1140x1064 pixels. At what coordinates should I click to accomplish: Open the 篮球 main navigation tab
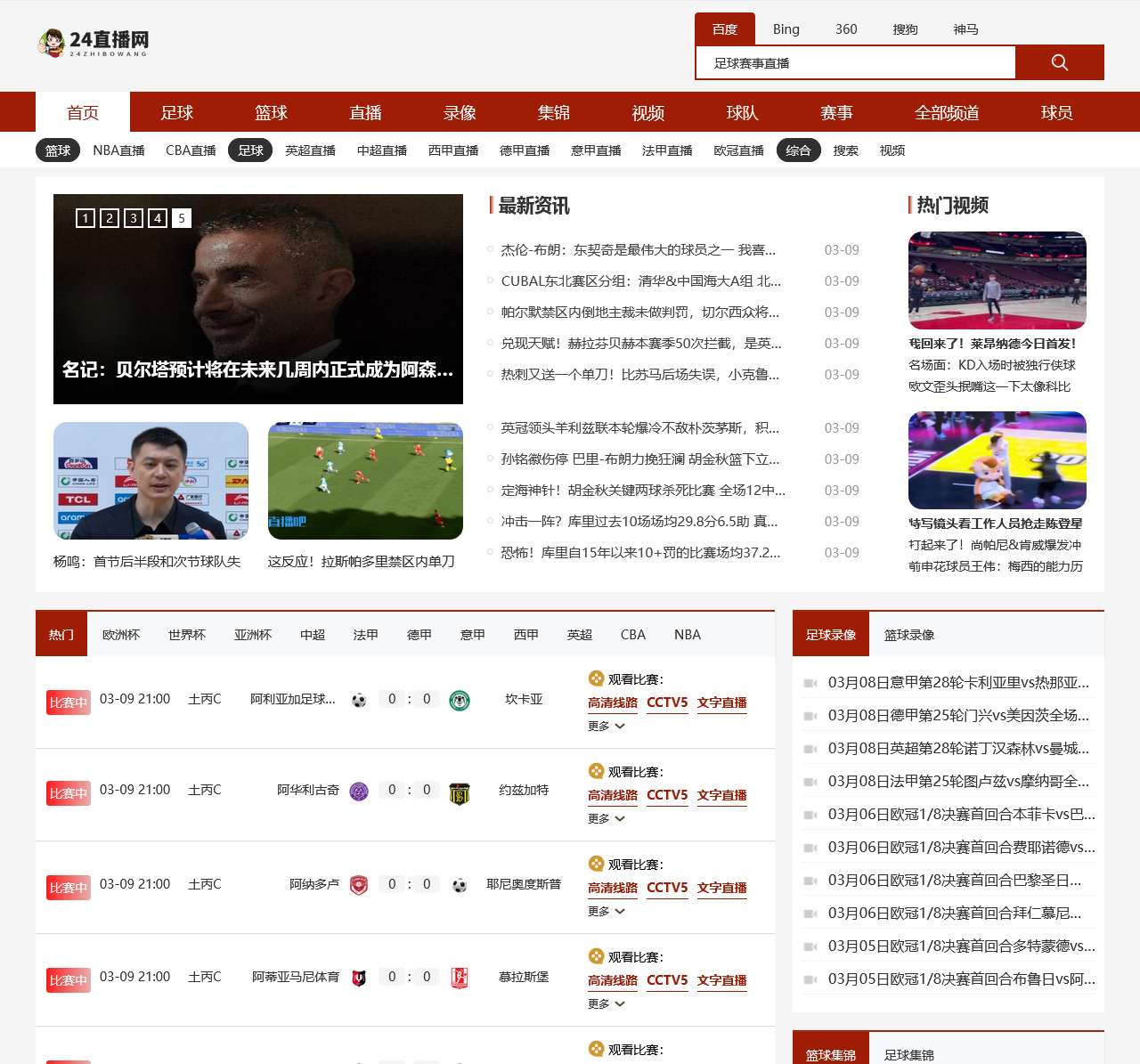[272, 112]
